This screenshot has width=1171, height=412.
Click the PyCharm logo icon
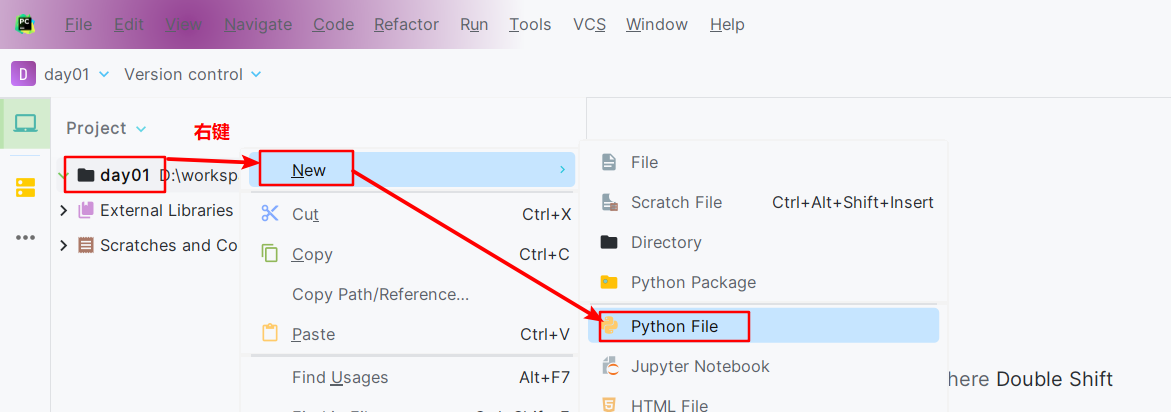25,24
